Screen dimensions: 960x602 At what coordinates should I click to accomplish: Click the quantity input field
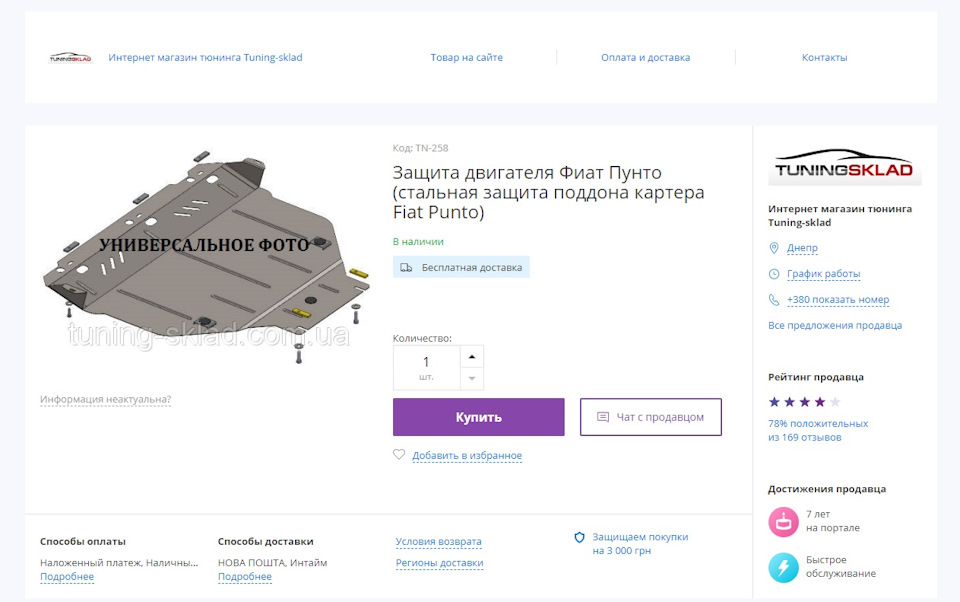(426, 367)
